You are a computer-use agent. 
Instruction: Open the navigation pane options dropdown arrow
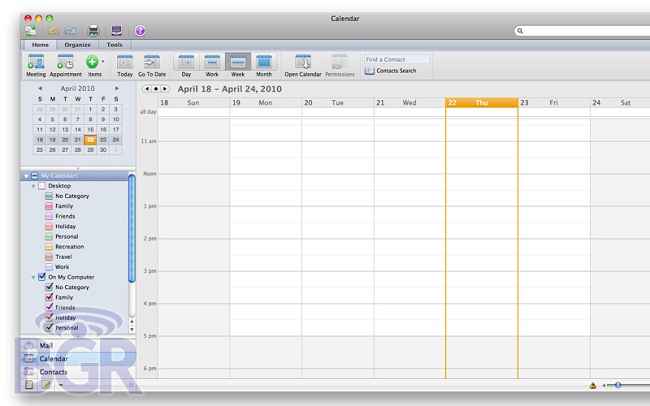[61, 385]
